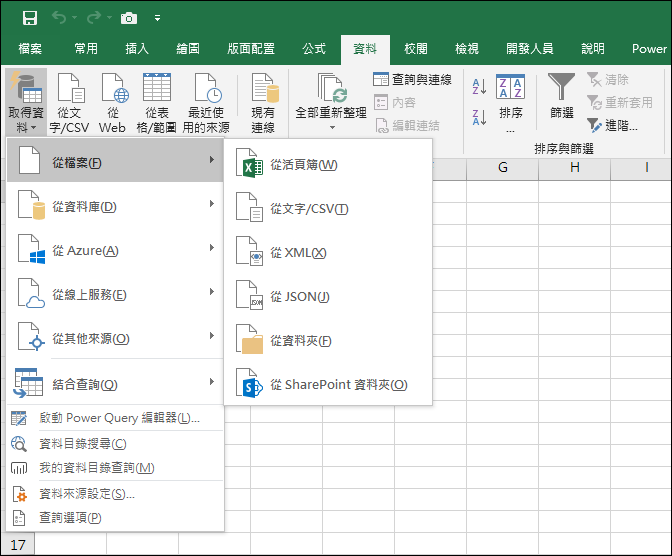Open 資料來源設定(S) menu entry
The image size is (672, 556).
(x=115, y=494)
